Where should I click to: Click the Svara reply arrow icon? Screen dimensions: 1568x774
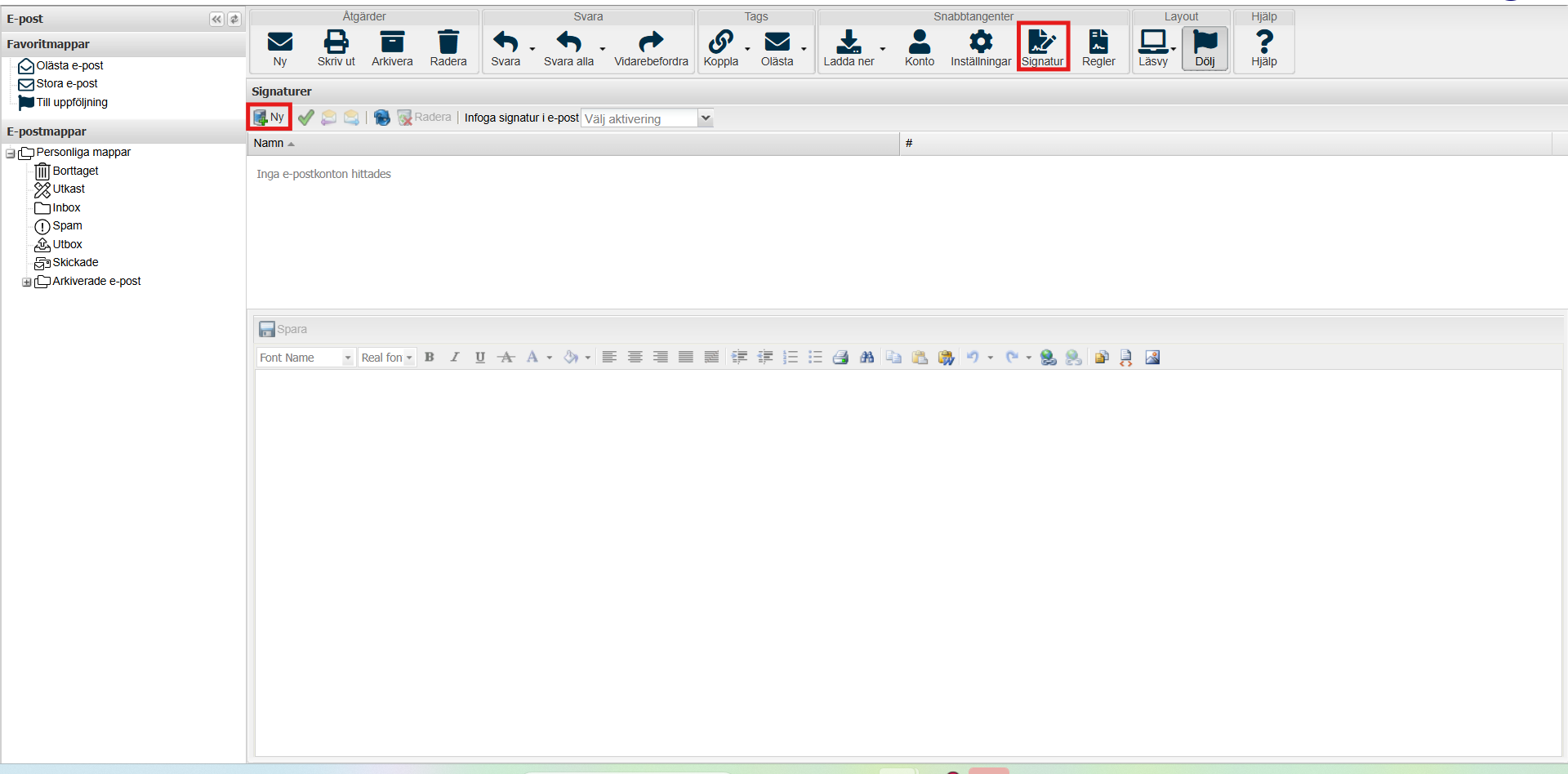(x=506, y=41)
